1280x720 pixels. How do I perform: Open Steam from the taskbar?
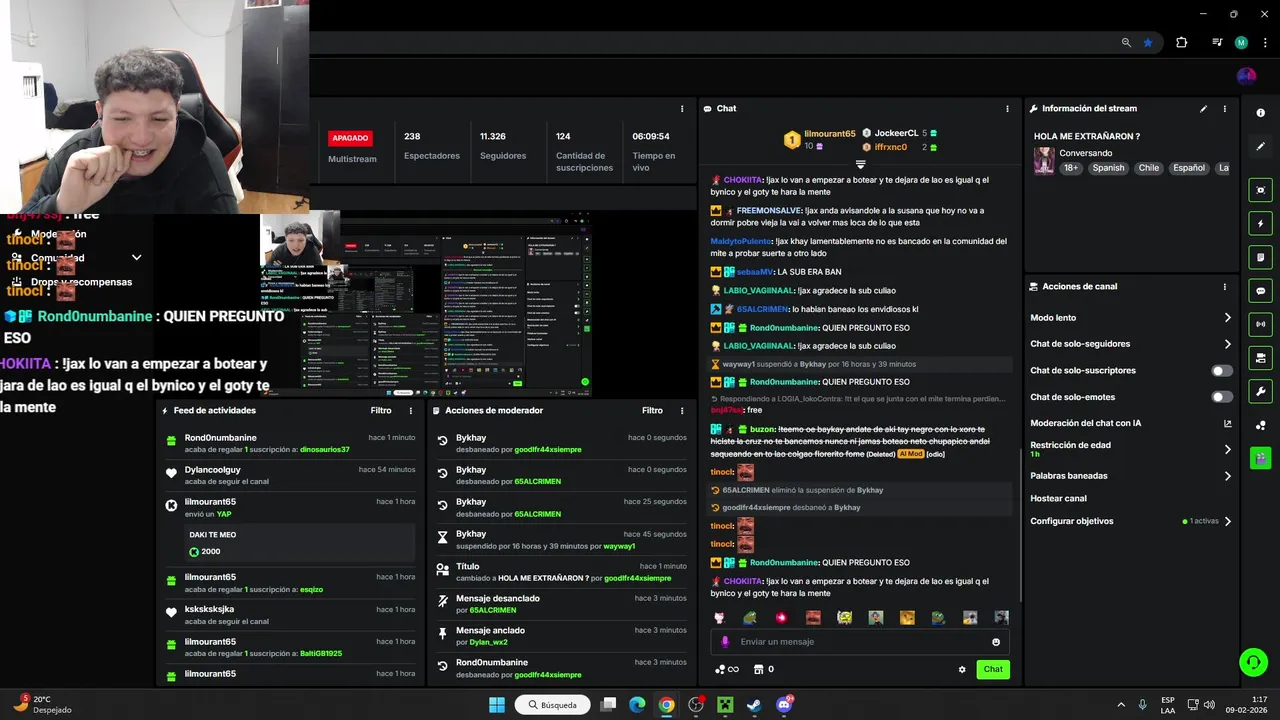[754, 705]
